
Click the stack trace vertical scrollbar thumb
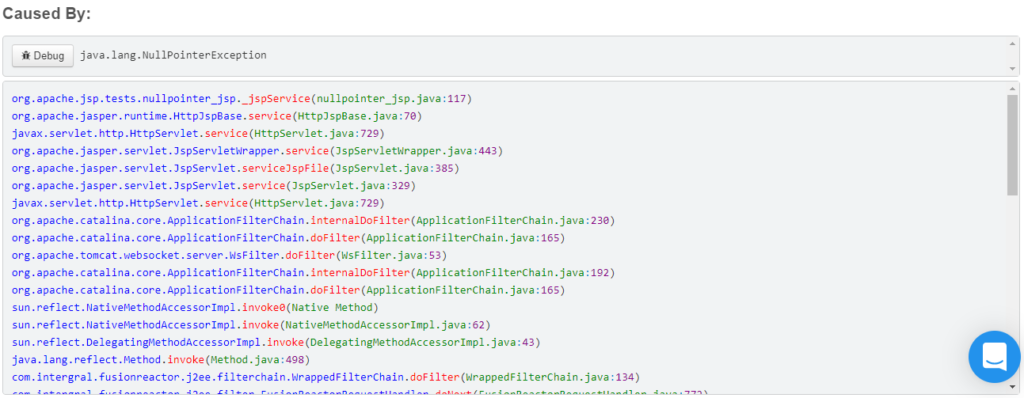[1012, 144]
